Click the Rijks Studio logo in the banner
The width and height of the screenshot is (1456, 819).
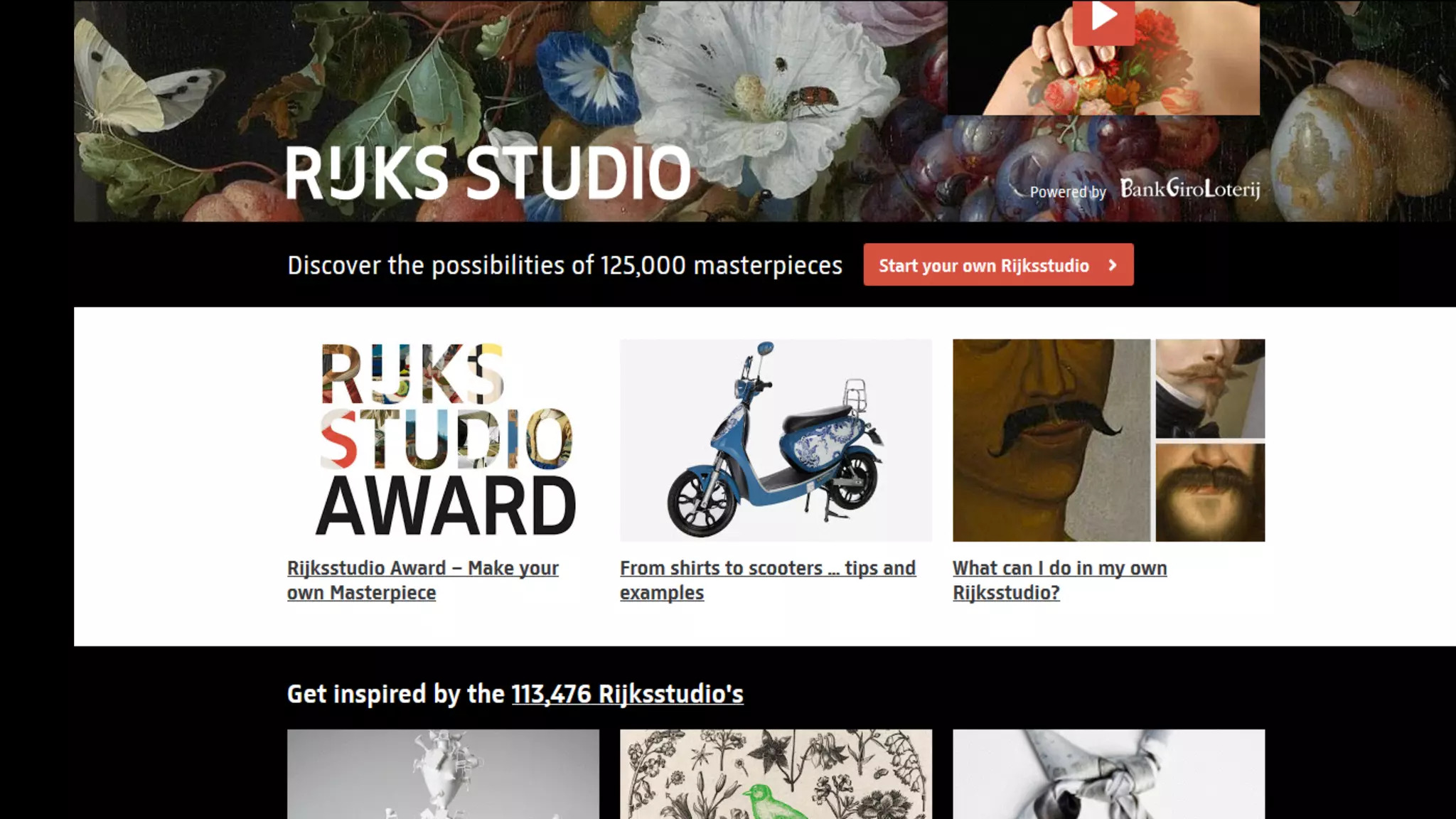tap(488, 173)
